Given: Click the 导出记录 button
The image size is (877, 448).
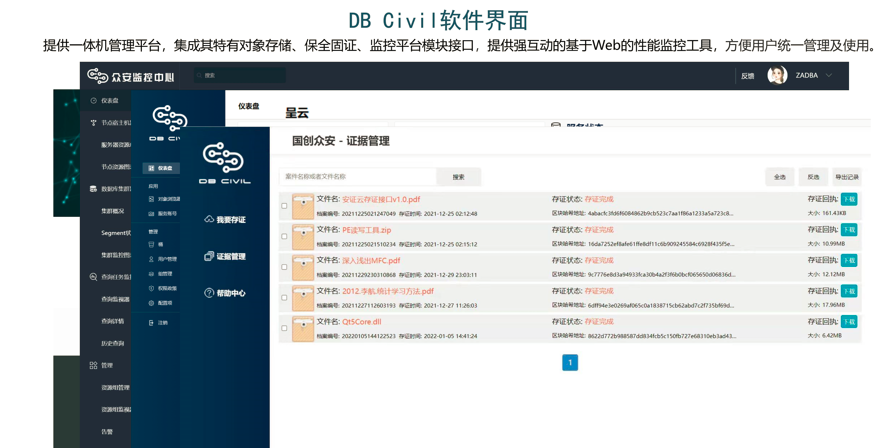Looking at the screenshot, I should point(846,177).
